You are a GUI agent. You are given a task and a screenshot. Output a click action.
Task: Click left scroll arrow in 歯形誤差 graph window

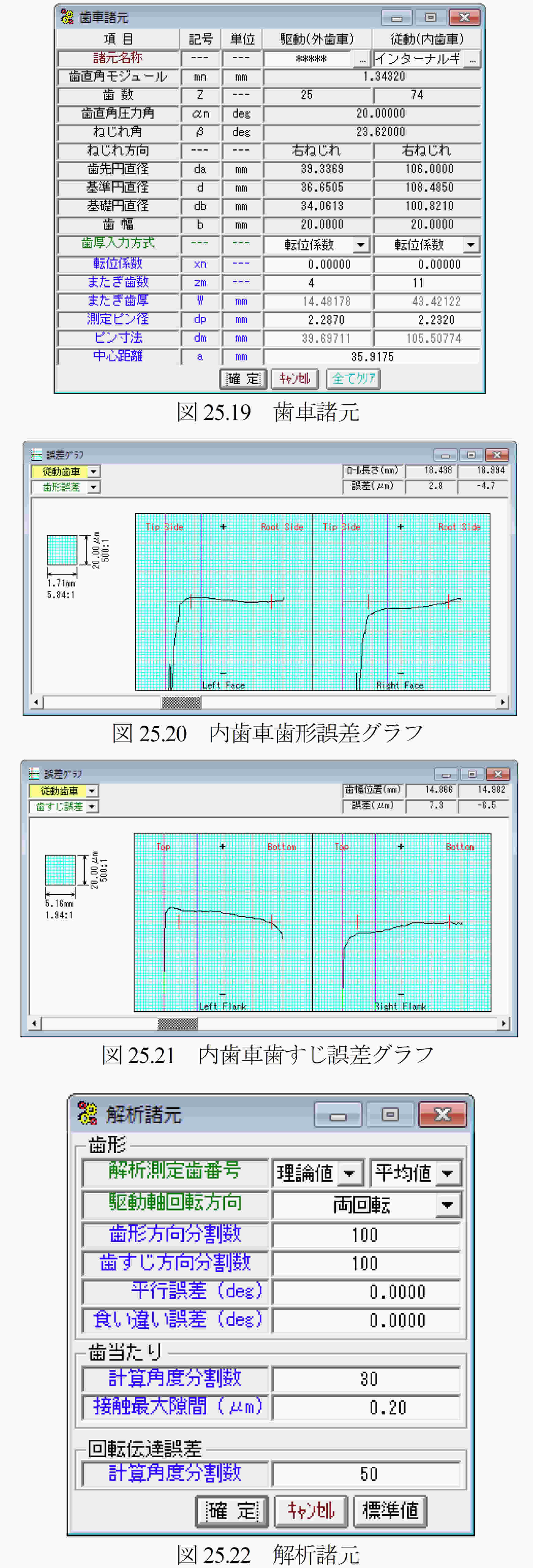pos(36,702)
